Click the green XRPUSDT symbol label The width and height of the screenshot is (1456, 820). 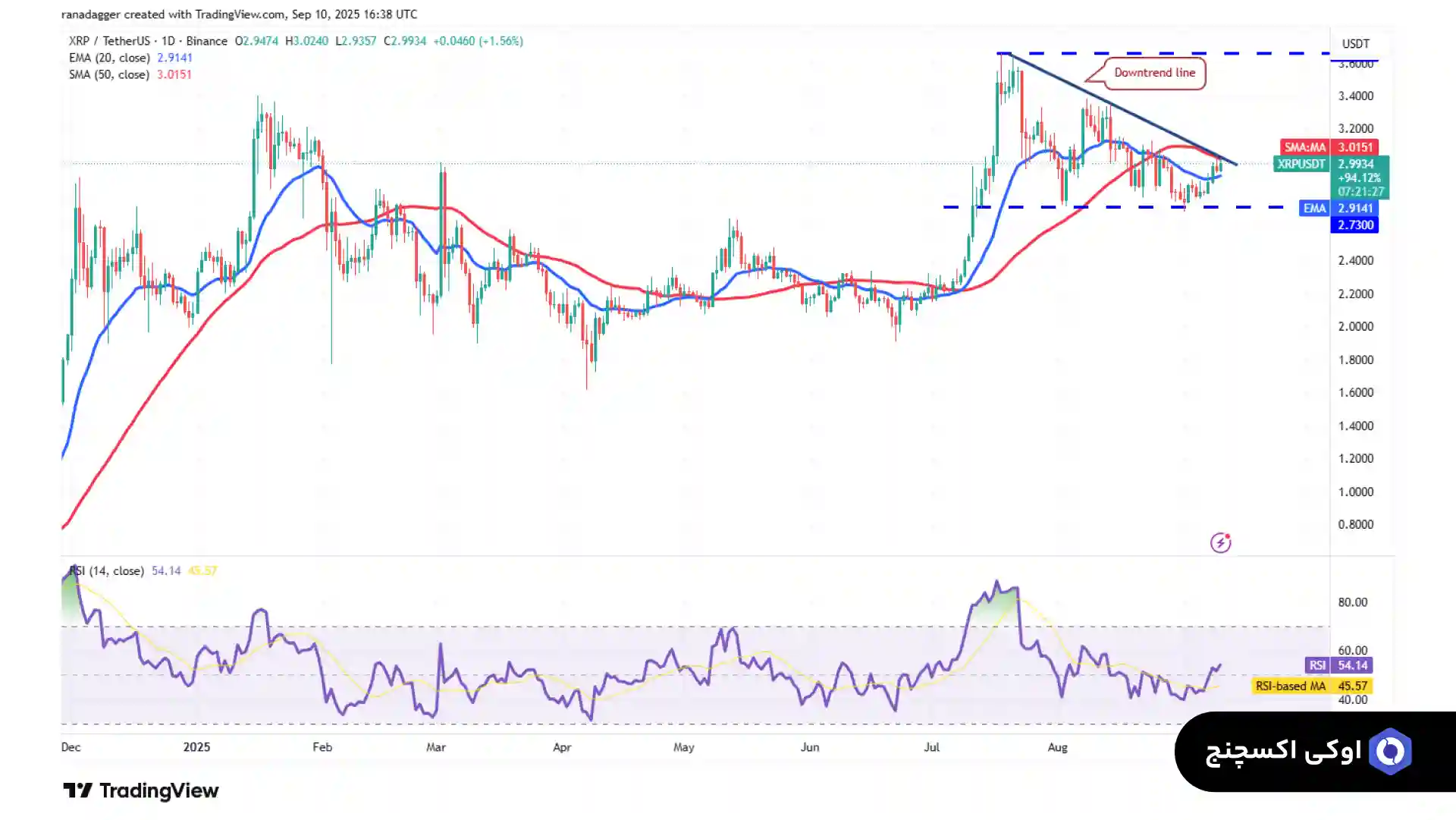coord(1301,164)
